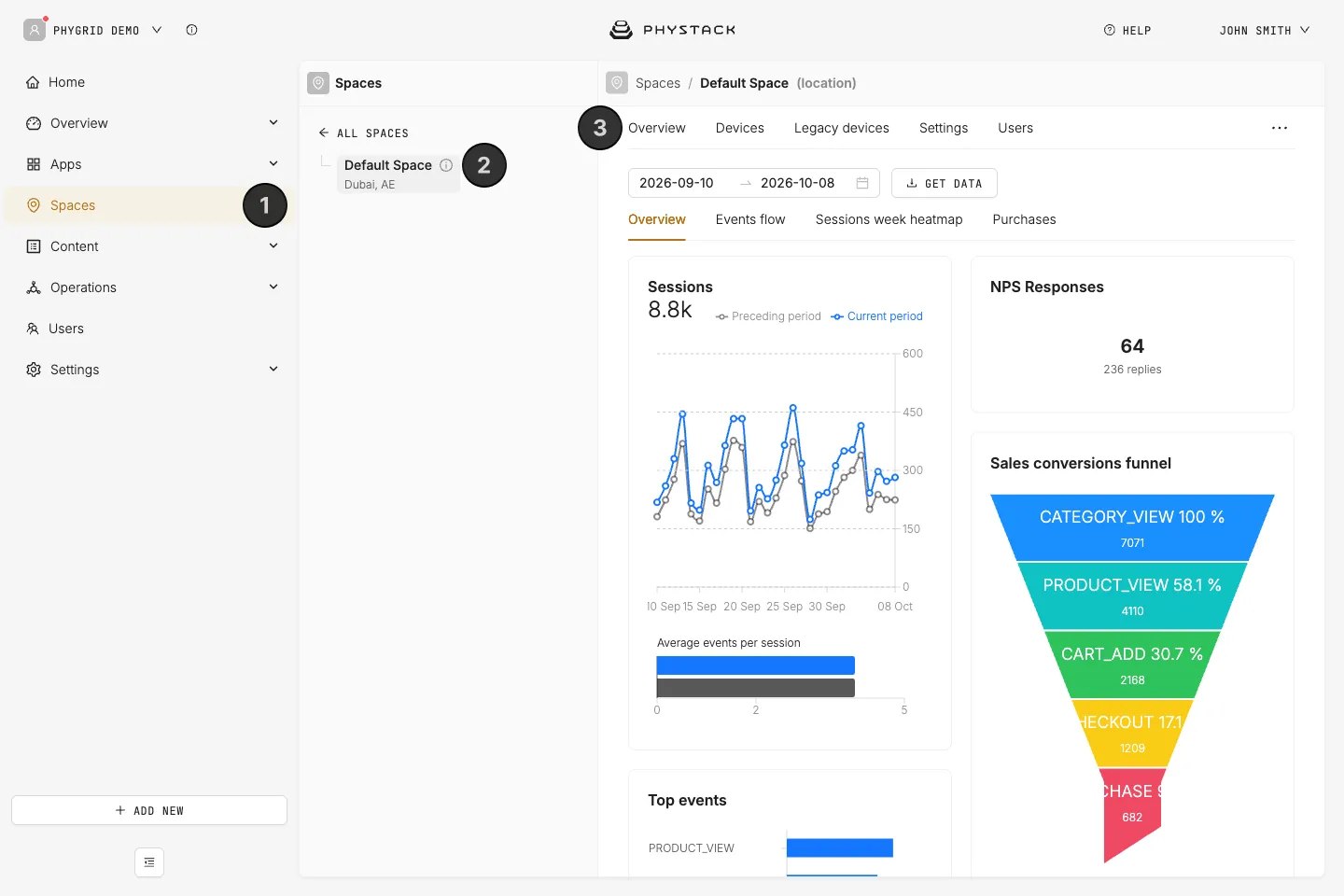Screen dimensions: 1344x896
Task: Toggle the Current period legend series
Action: 876,316
